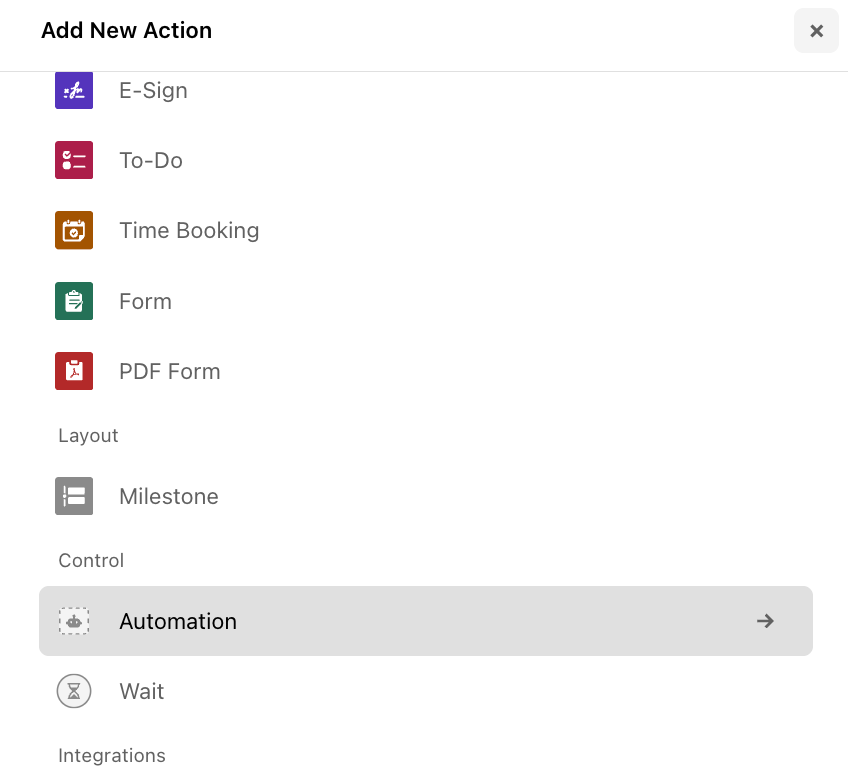Select the orange Time Booking calendar icon

coord(74,230)
